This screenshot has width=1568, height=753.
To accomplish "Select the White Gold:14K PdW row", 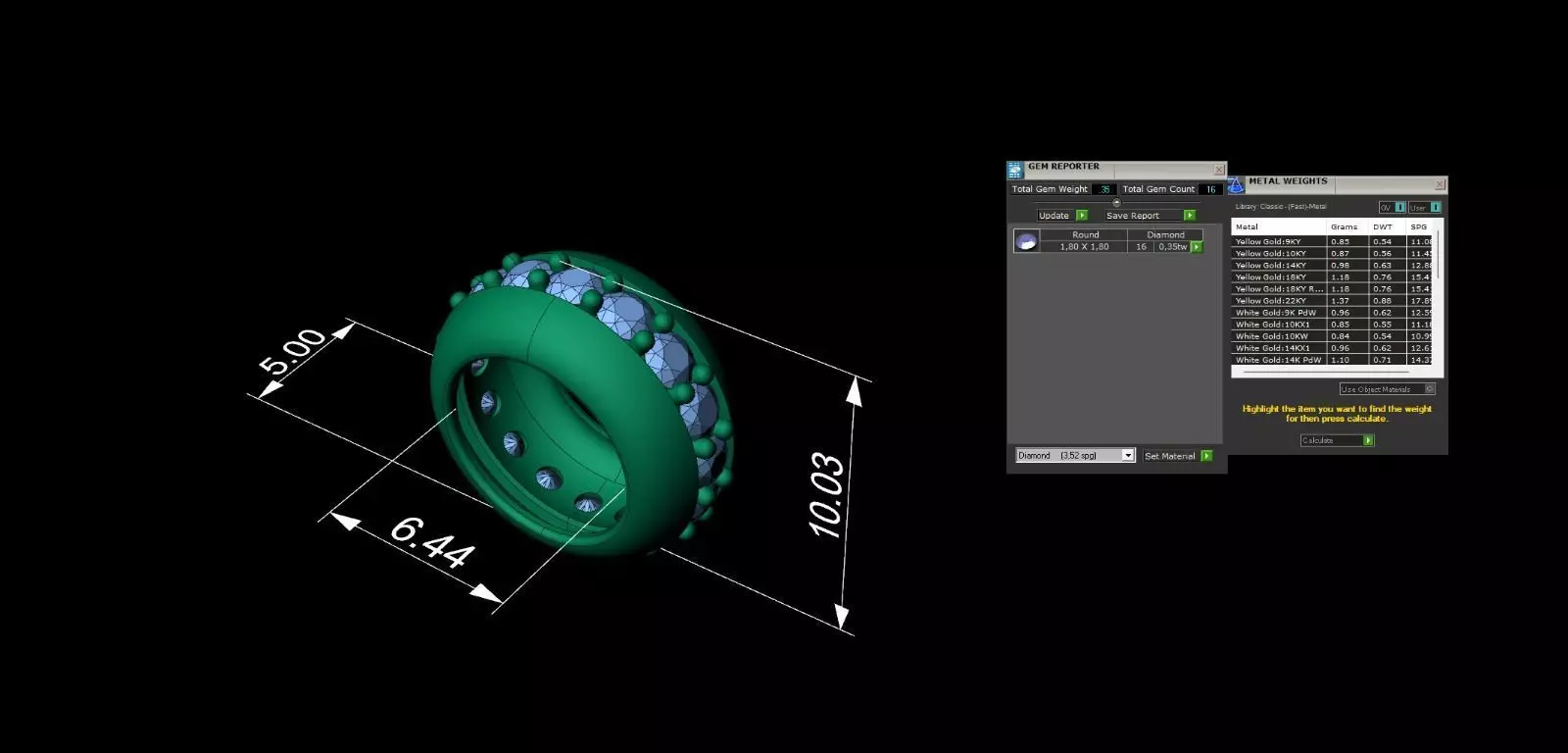I will (x=1332, y=359).
